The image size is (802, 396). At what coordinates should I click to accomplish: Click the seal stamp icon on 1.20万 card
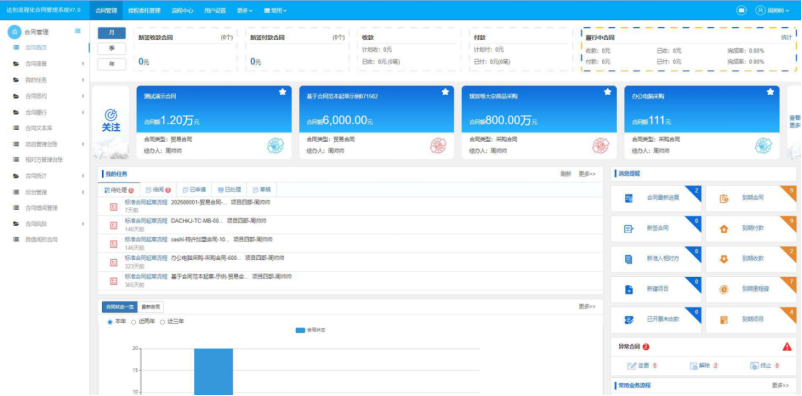pos(275,146)
